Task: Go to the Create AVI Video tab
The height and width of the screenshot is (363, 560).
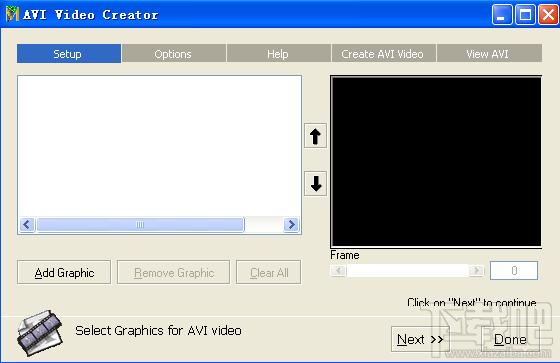Action: (x=383, y=54)
